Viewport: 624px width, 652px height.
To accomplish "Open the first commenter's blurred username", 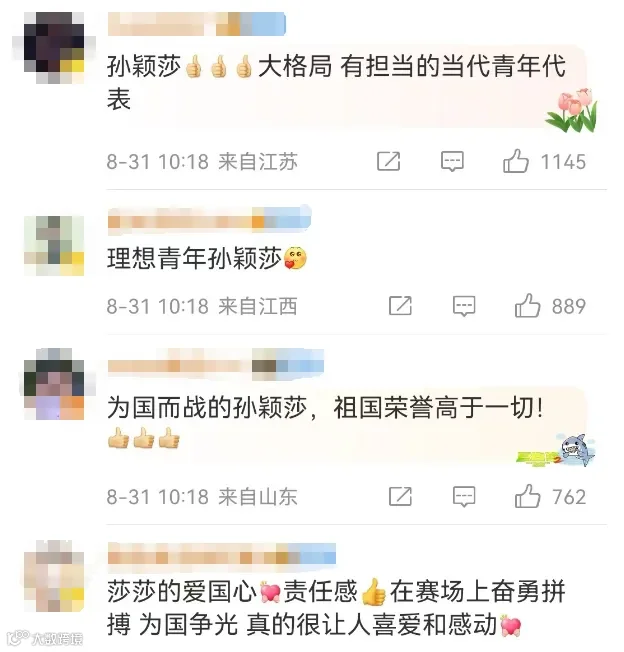I will tap(197, 24).
